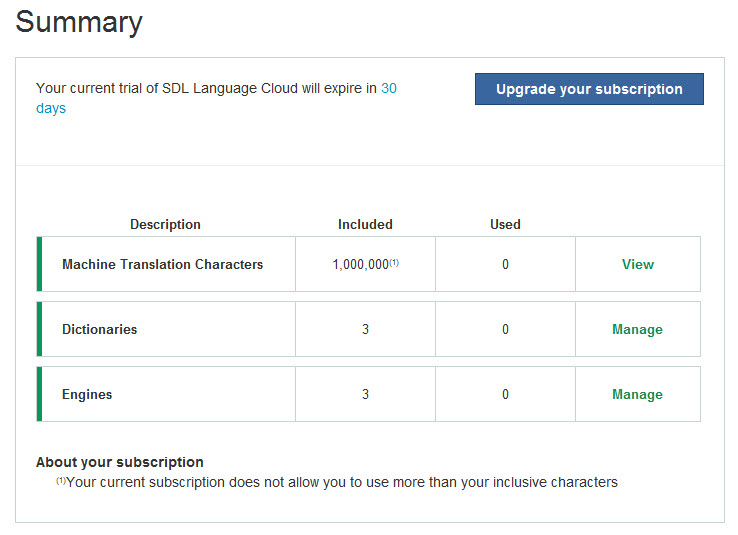Click the Included value in Engines row
This screenshot has width=738, height=535.
(x=365, y=394)
